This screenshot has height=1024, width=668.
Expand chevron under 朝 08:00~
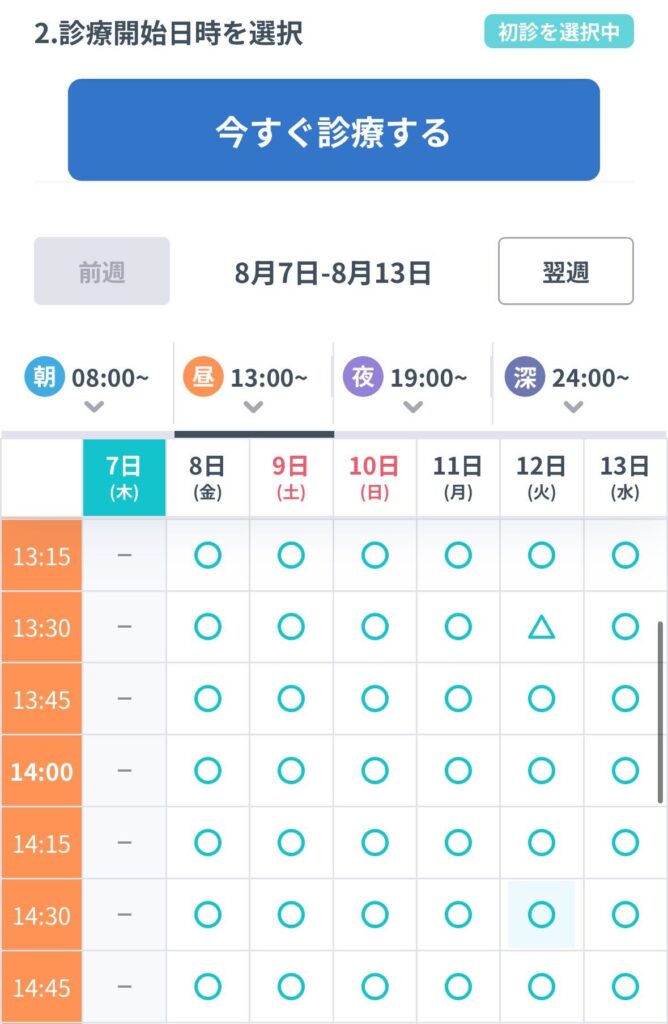click(94, 407)
